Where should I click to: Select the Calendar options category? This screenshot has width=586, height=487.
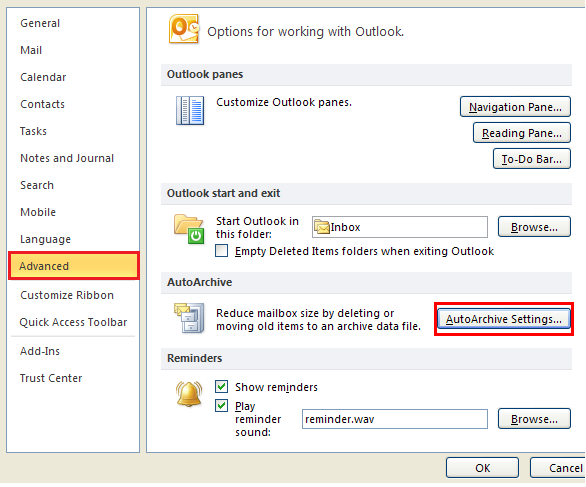(x=43, y=77)
